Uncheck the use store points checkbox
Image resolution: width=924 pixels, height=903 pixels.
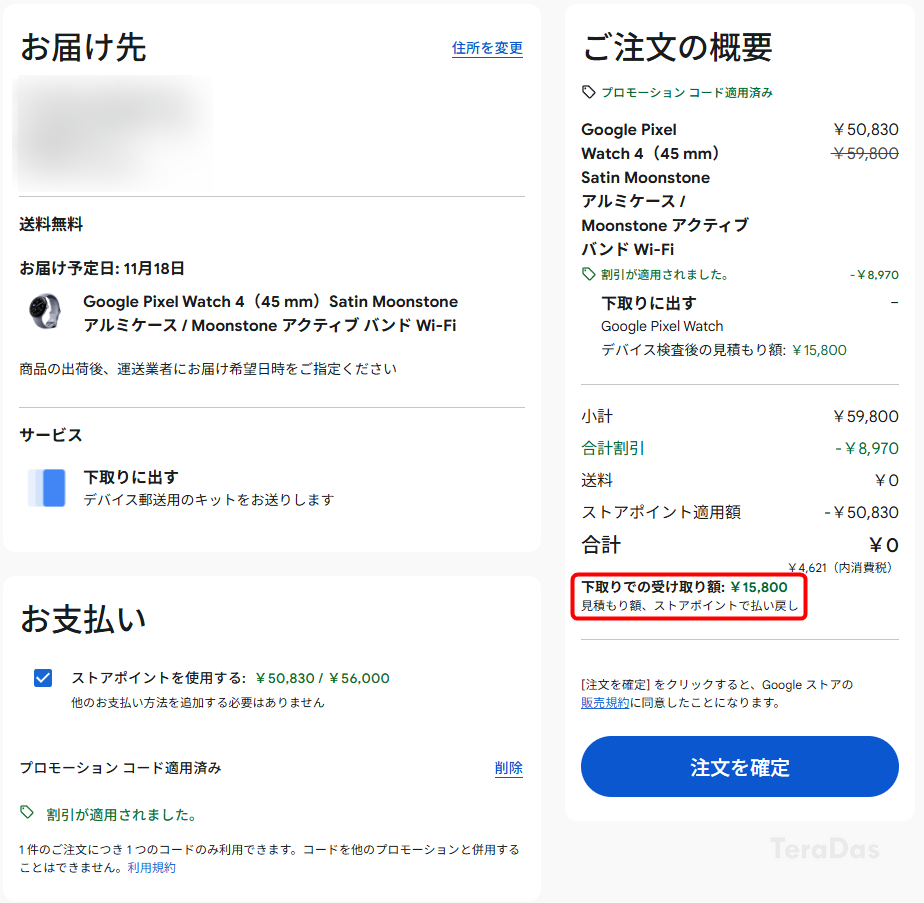click(x=43, y=678)
